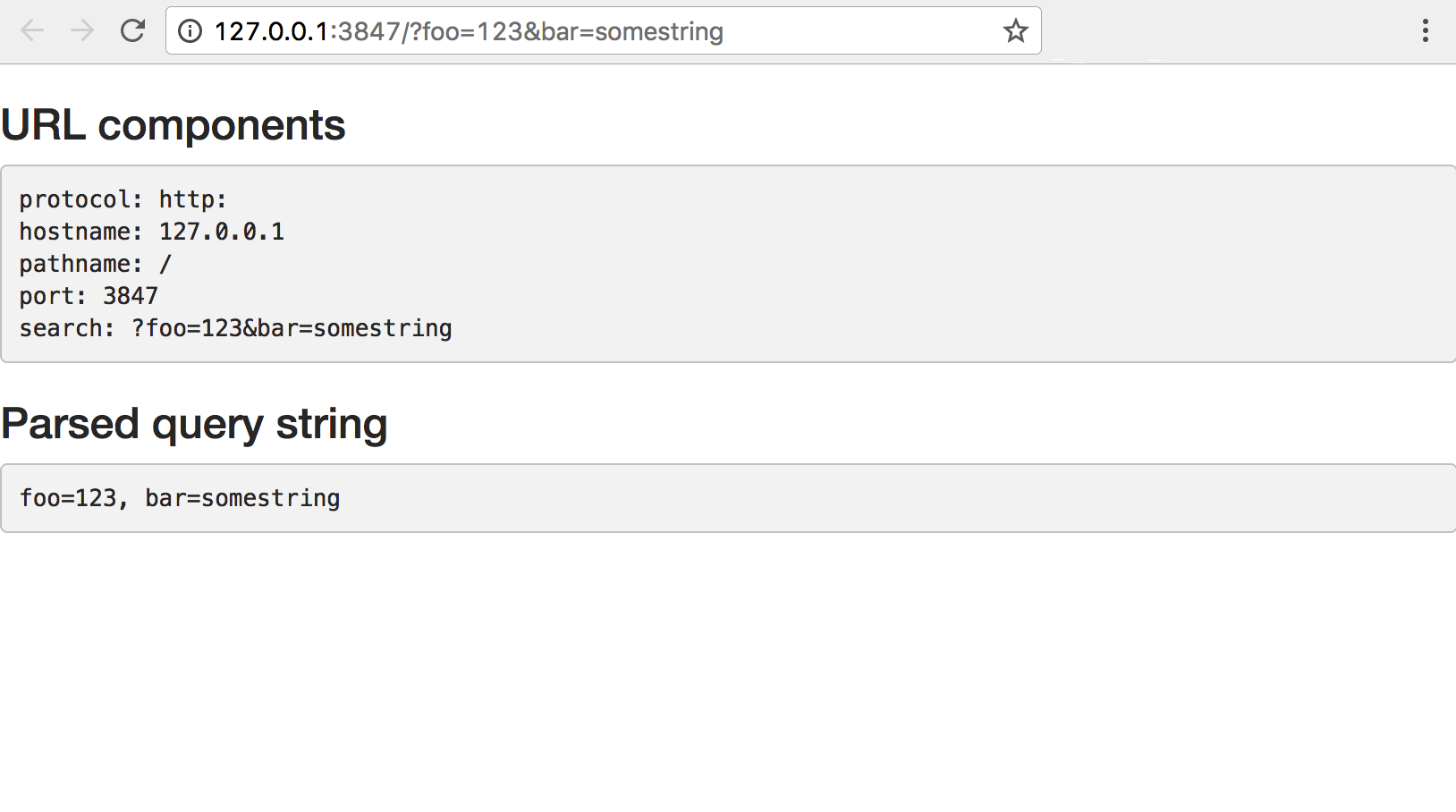Image resolution: width=1456 pixels, height=812 pixels.
Task: Click the info symbol before the URL
Action: pos(190,30)
